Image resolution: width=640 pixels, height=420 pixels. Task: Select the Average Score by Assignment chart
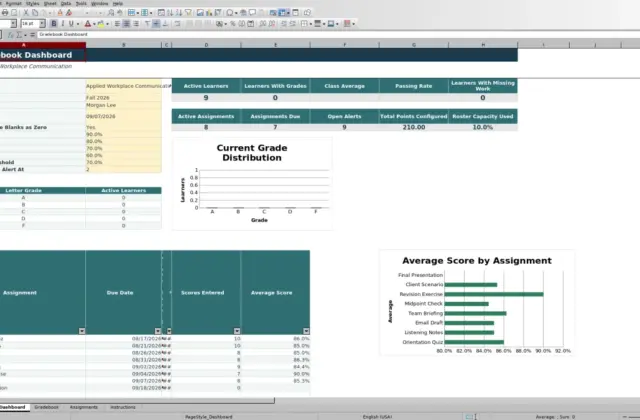click(477, 303)
